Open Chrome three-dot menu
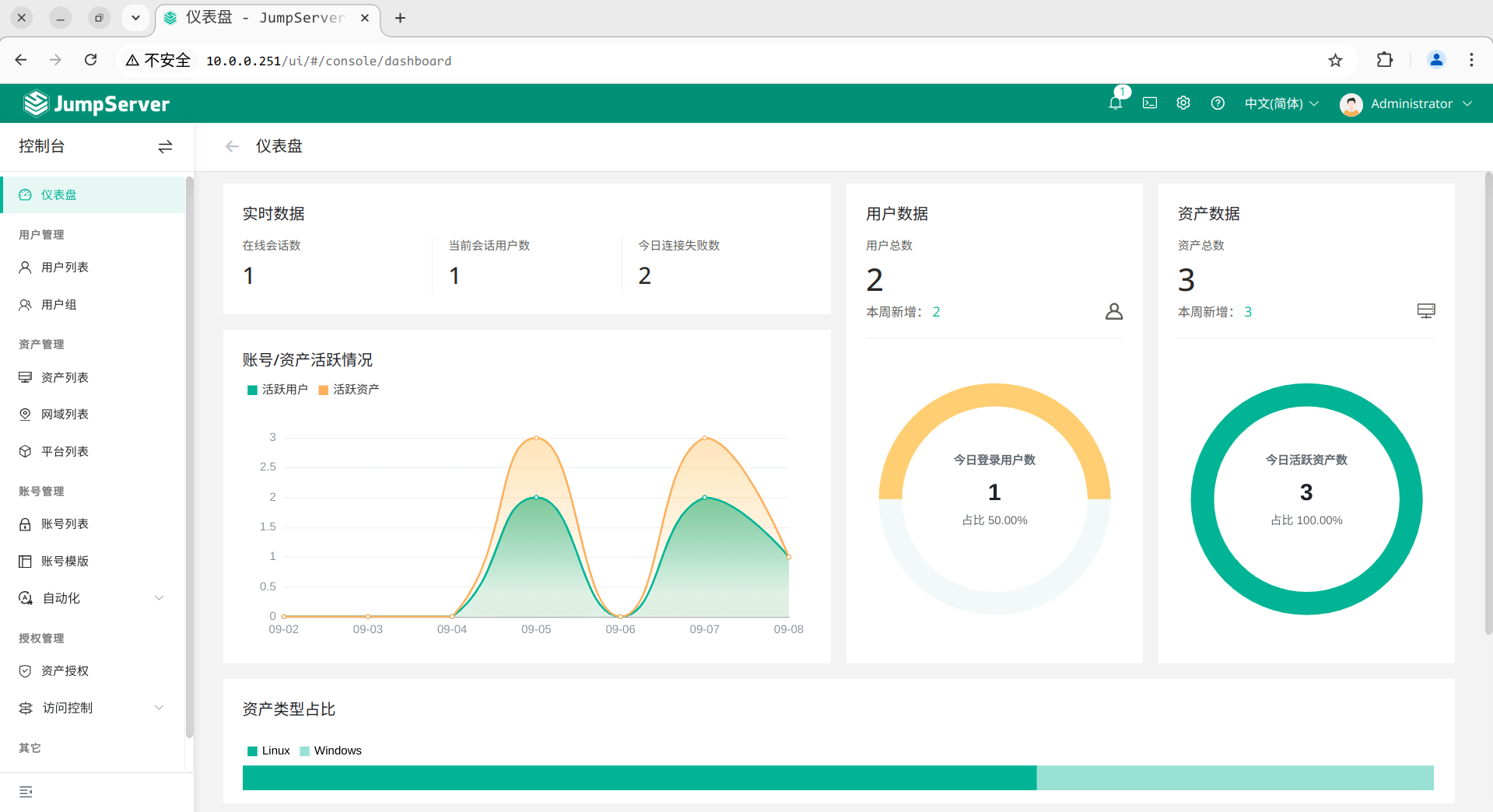The height and width of the screenshot is (812, 1493). (x=1471, y=60)
